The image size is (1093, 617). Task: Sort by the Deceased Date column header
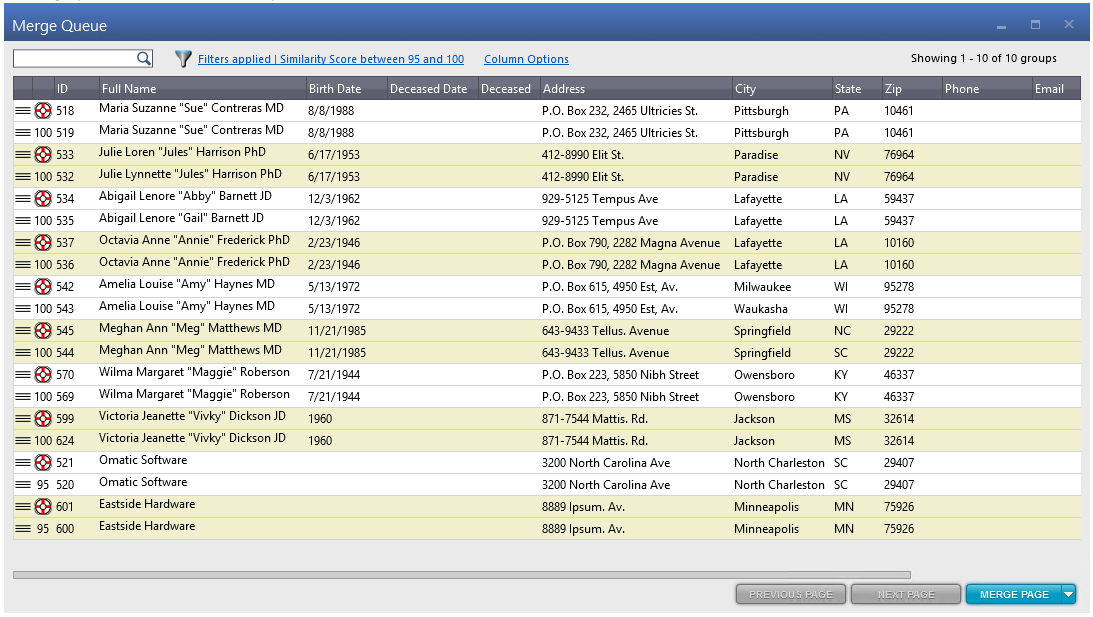pyautogui.click(x=432, y=89)
